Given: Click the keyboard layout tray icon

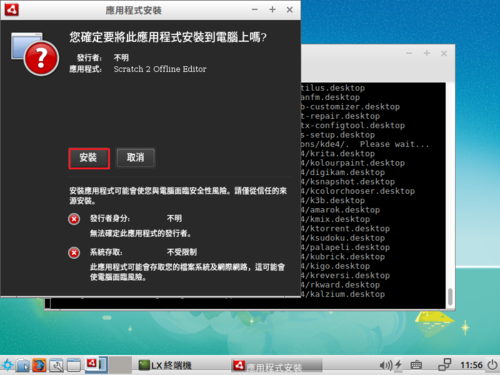Looking at the screenshot, I should (x=416, y=365).
